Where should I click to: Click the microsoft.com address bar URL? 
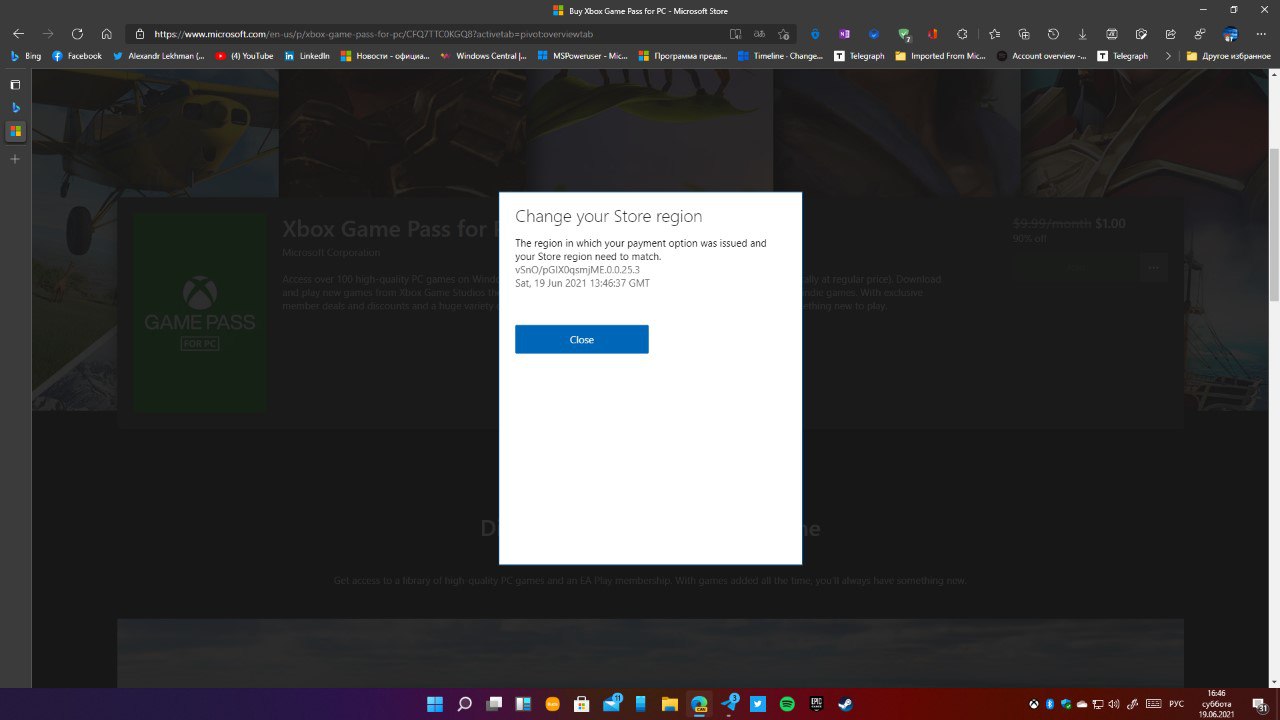point(373,33)
